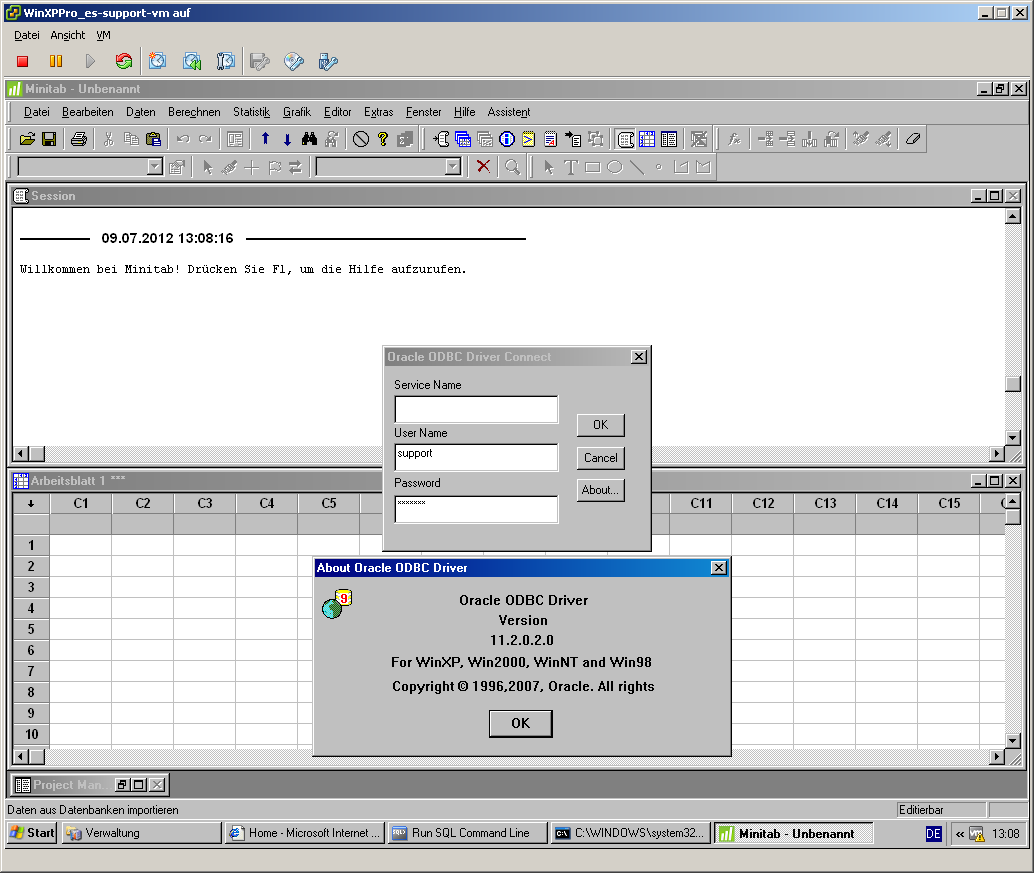Open the Bearbeiten menu
Image resolution: width=1034 pixels, height=873 pixels.
pyautogui.click(x=88, y=112)
